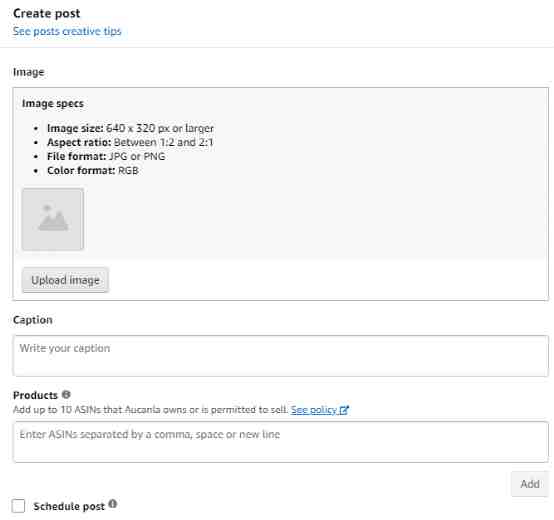Click the info icon beside Products

click(66, 394)
